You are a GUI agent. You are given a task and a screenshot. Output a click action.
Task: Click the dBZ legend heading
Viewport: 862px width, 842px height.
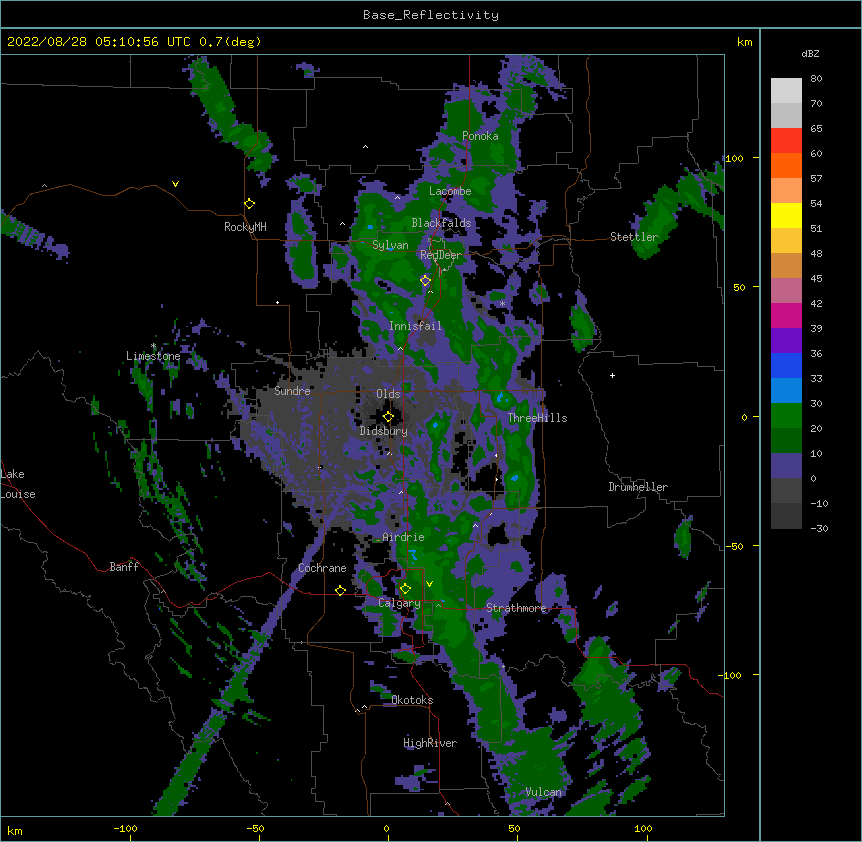(x=810, y=53)
